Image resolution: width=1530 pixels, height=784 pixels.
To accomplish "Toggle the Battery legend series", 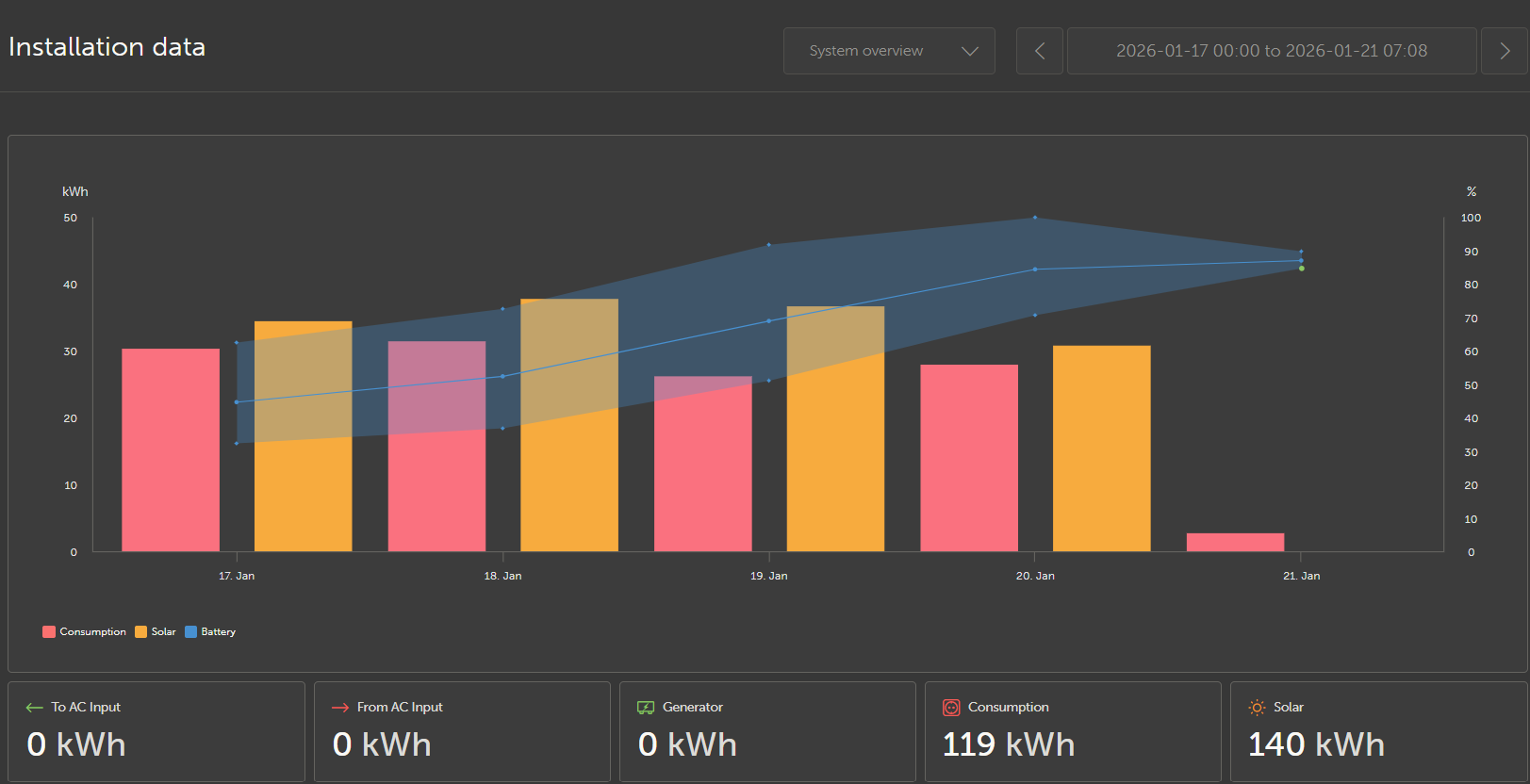I will [210, 631].
